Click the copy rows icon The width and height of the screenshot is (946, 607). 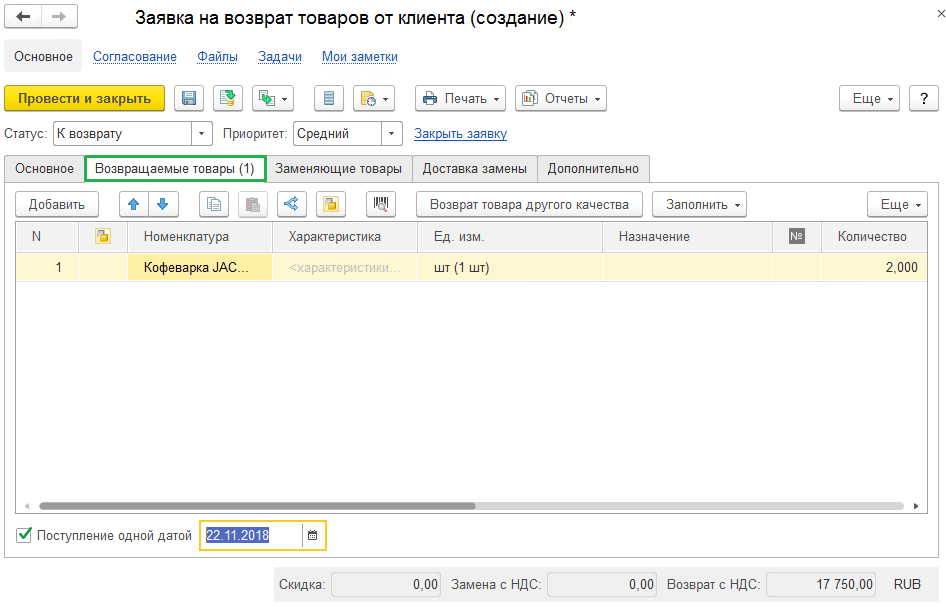(214, 204)
